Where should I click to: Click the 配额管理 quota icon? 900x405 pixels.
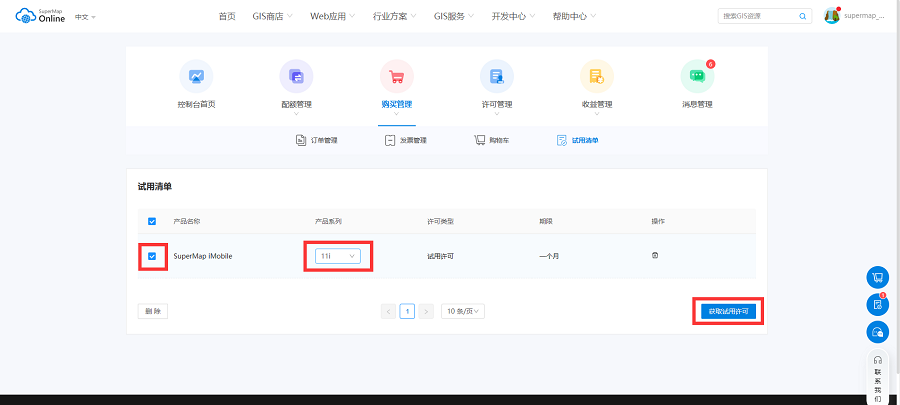[296, 77]
